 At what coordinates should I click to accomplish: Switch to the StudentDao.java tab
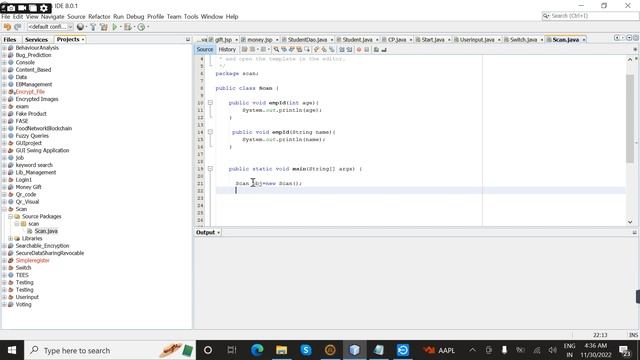[307, 40]
